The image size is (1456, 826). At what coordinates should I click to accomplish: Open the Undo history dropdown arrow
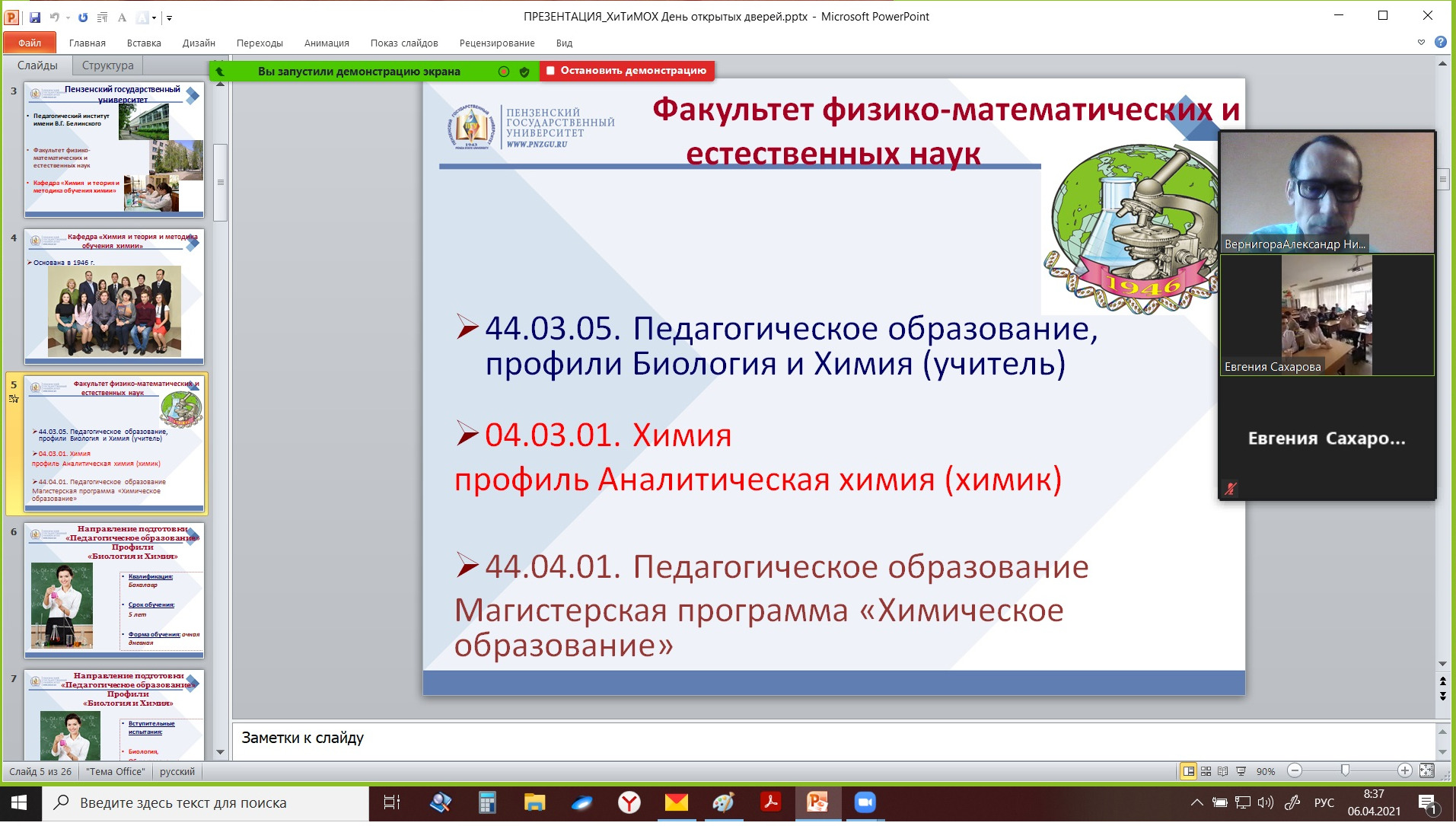pos(68,18)
